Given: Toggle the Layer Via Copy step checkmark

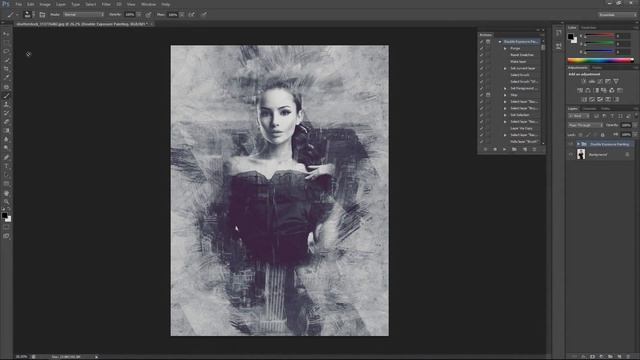Looking at the screenshot, I should (x=482, y=128).
